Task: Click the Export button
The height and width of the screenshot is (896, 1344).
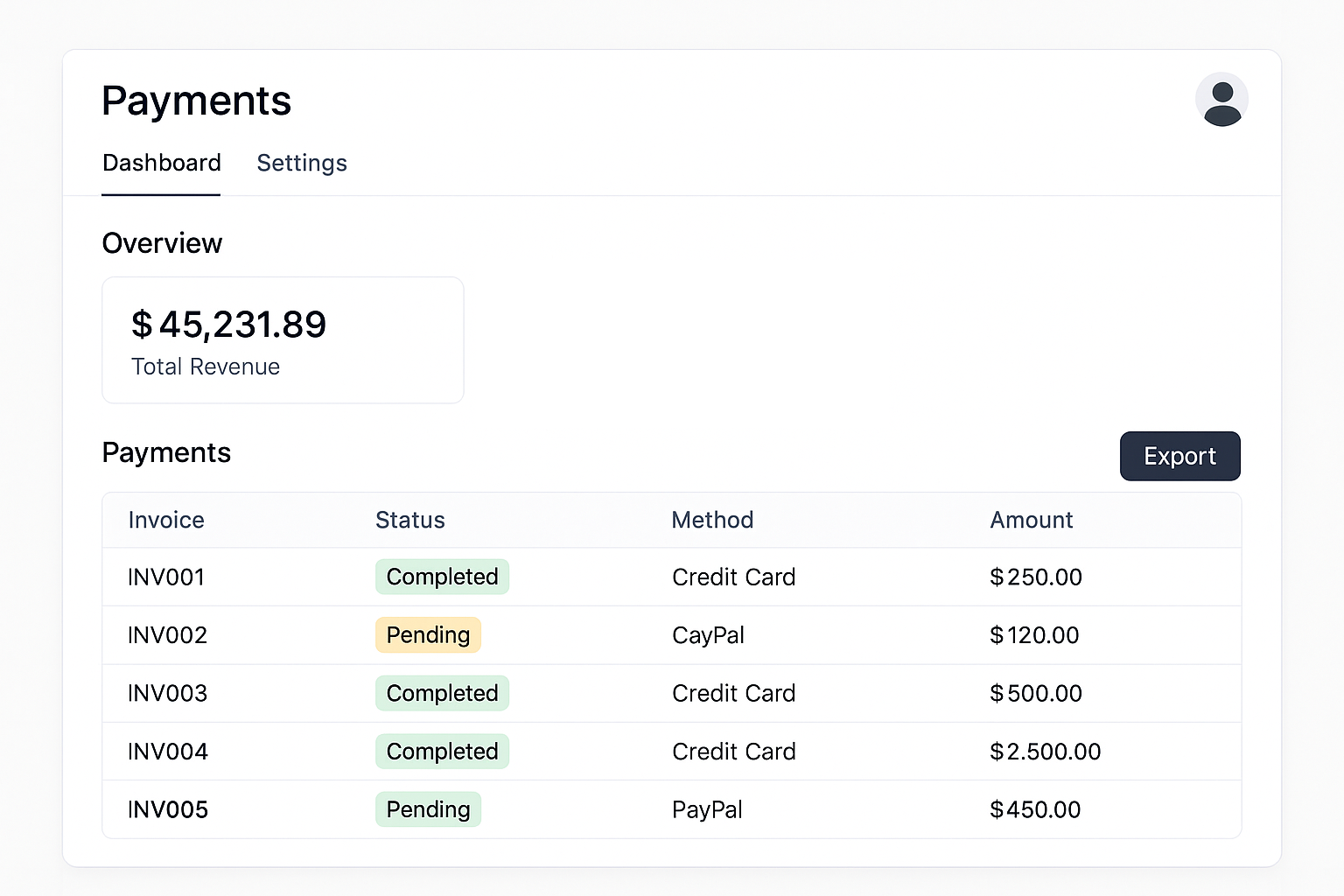Action: click(1179, 456)
